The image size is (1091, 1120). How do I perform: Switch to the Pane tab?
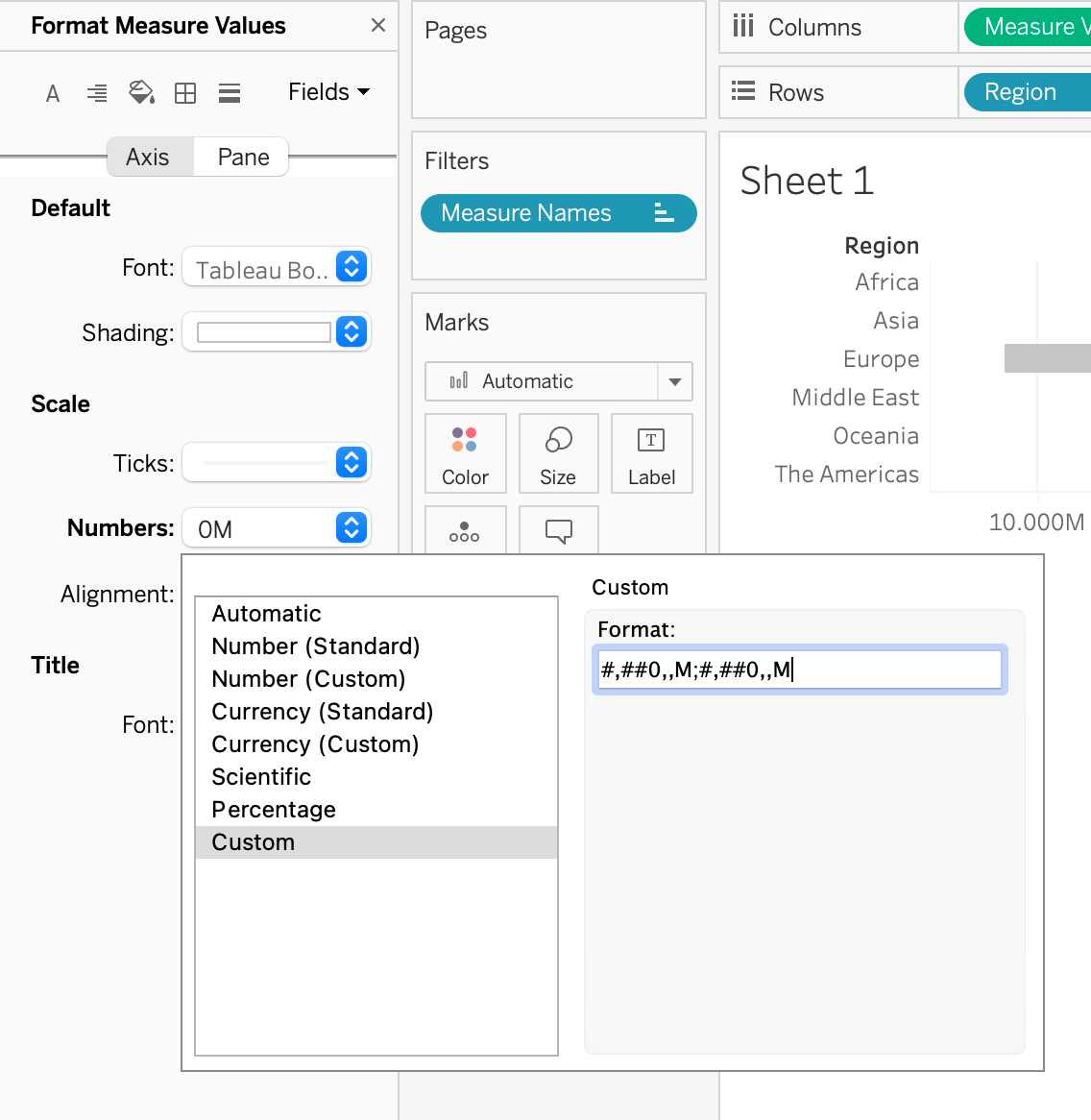(x=243, y=157)
